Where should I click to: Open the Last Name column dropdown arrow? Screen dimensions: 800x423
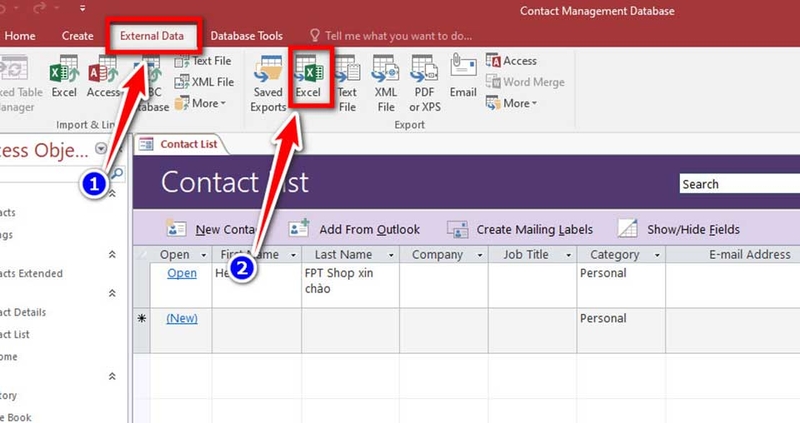tap(391, 255)
